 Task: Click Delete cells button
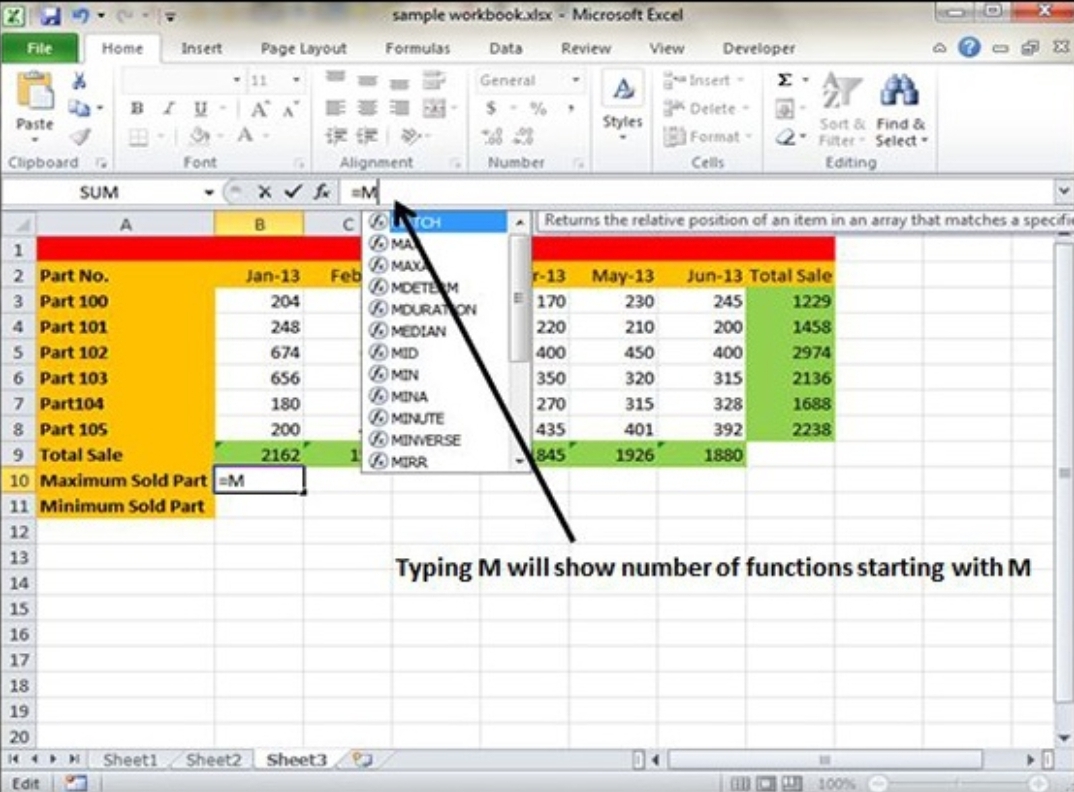[705, 108]
